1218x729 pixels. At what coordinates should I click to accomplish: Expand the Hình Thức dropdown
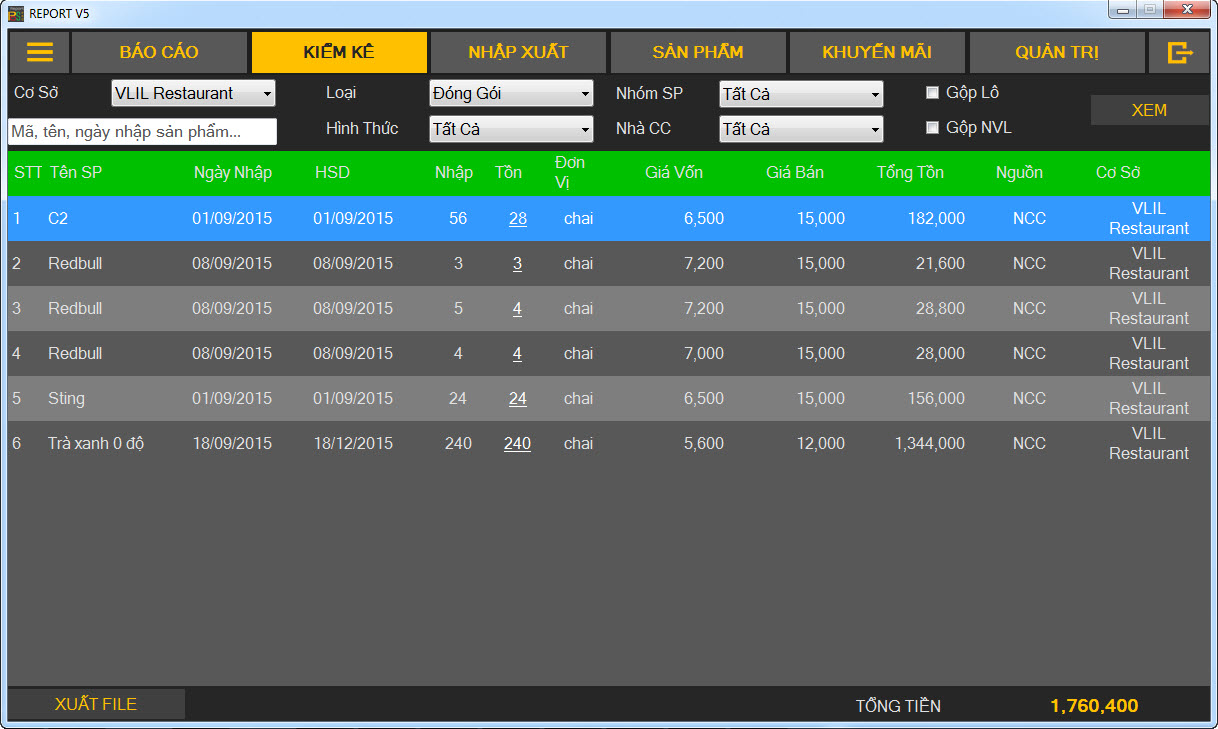coord(511,129)
